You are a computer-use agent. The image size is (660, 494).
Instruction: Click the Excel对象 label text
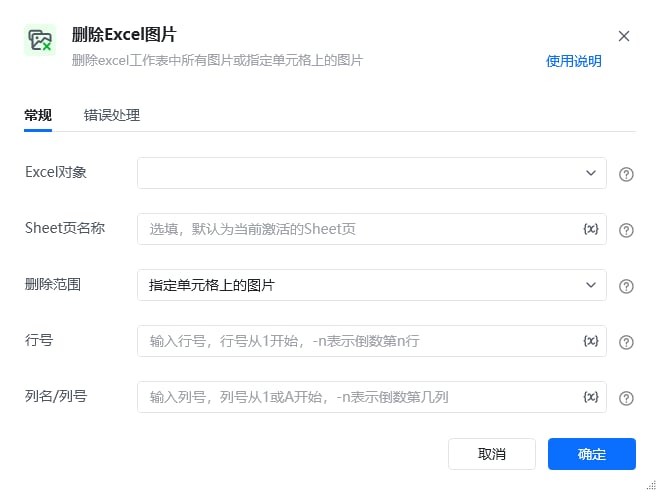pos(56,172)
